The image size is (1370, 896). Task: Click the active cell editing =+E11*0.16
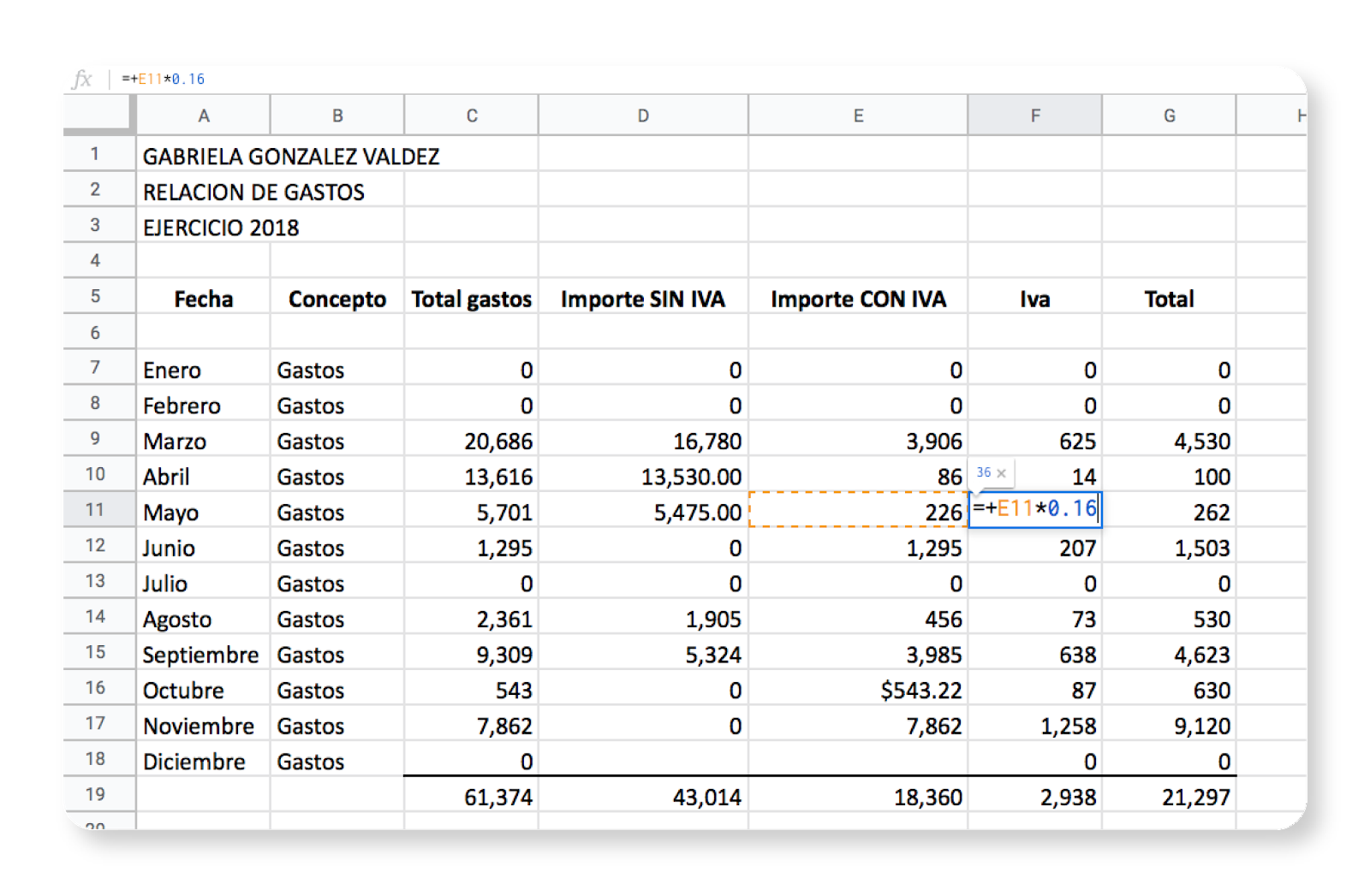(x=1035, y=510)
